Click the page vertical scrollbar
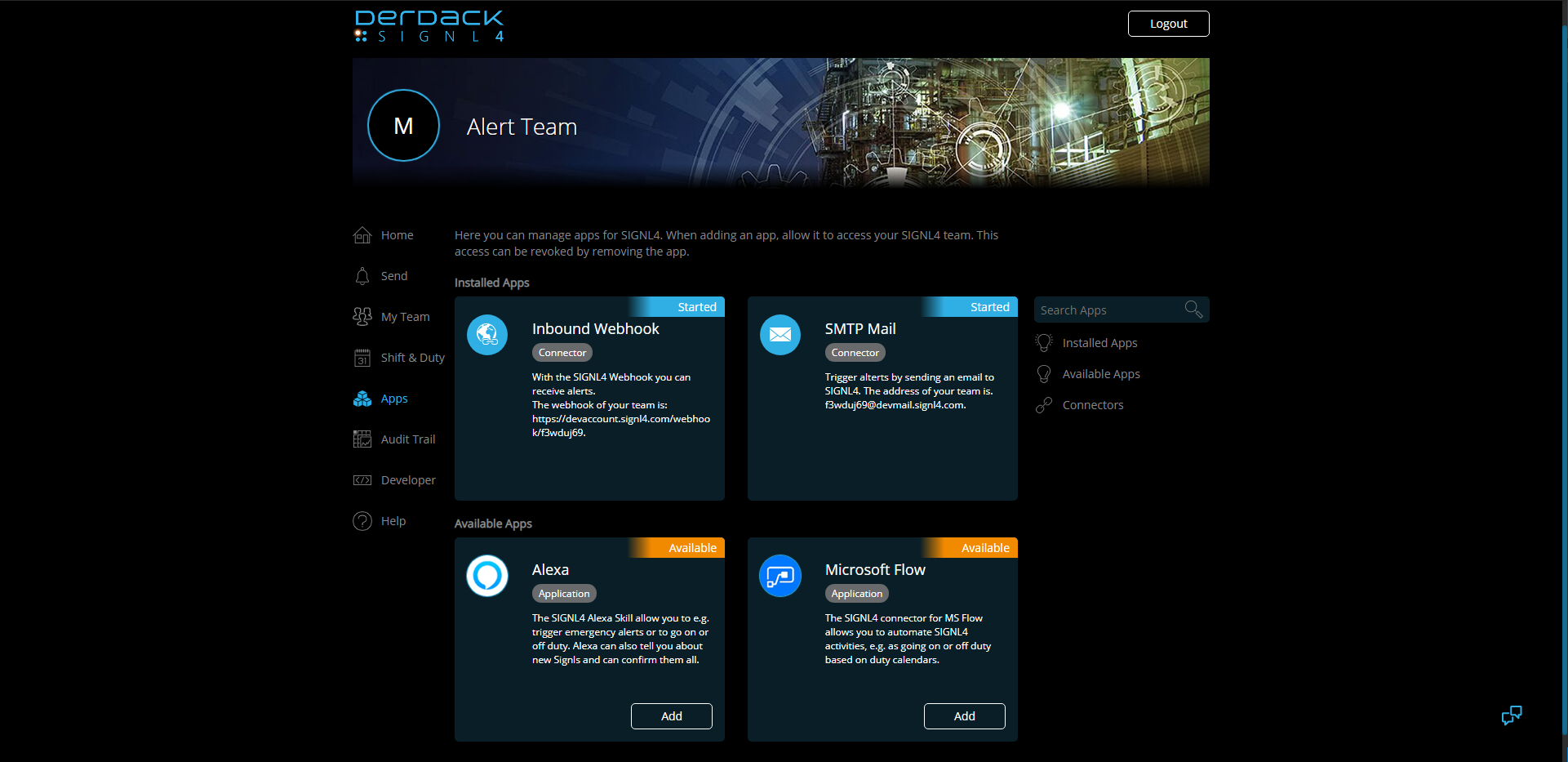The image size is (1568, 762). (x=1564, y=381)
